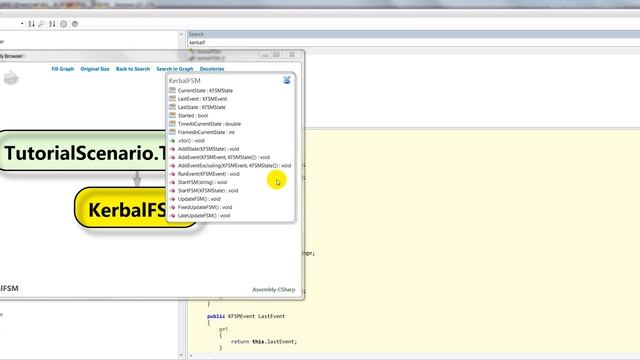640x360 pixels.
Task: Click 'UpdateFSM() : void' member
Action: point(199,199)
